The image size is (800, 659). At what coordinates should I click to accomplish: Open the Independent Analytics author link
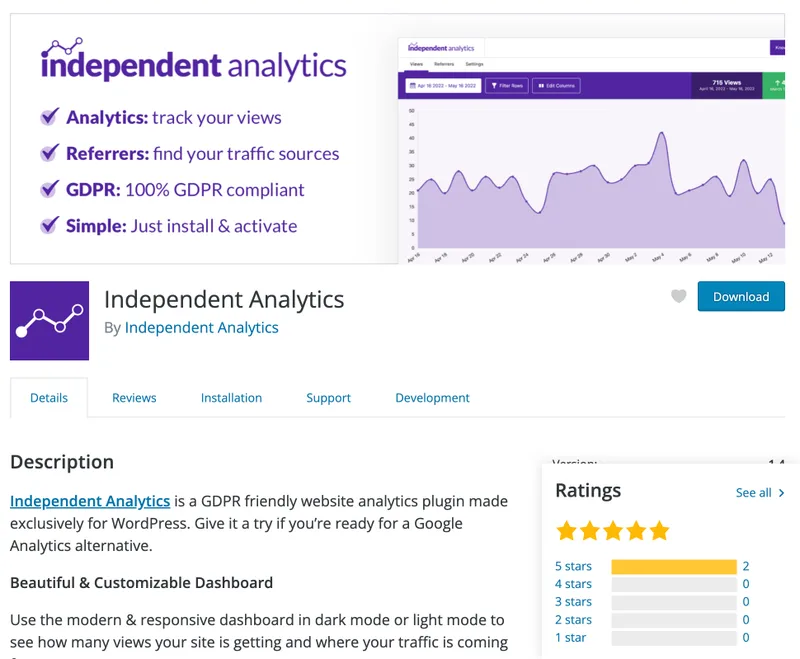(201, 328)
